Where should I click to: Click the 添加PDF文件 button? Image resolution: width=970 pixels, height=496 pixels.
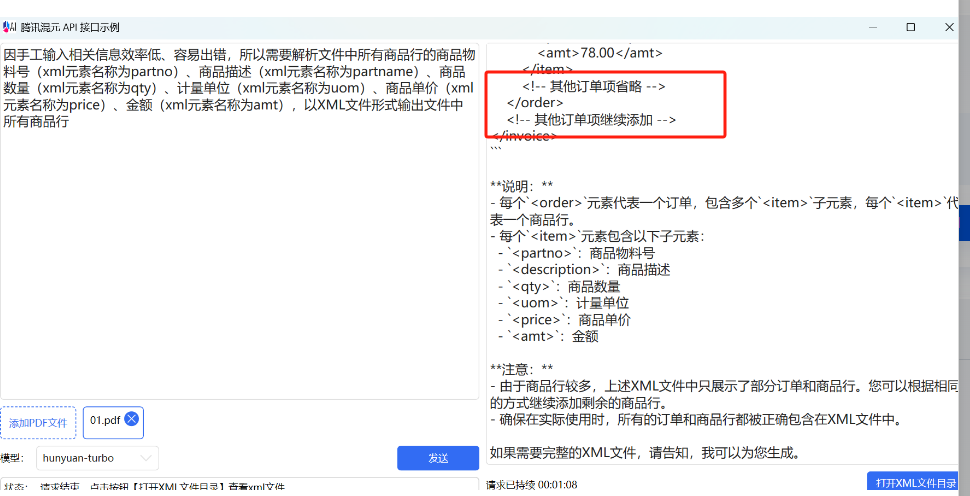[38, 423]
